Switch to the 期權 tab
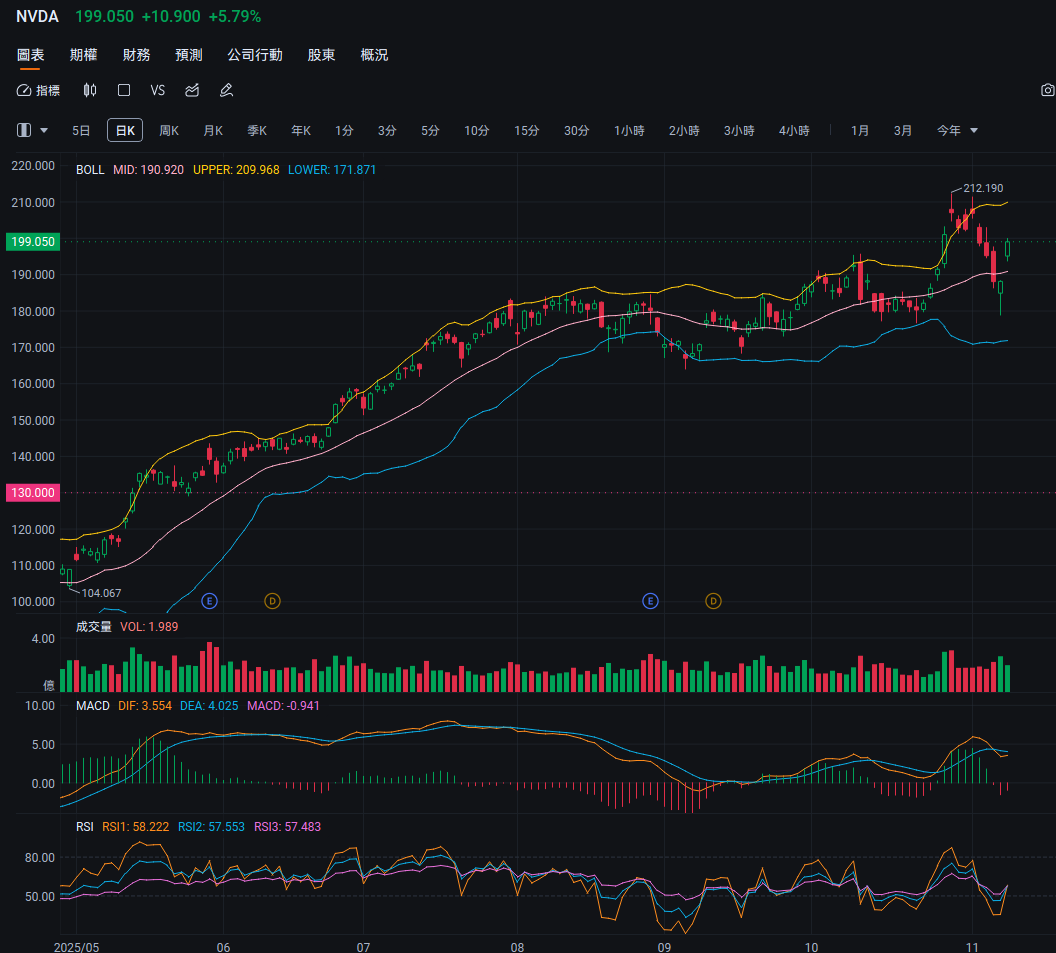Viewport: 1056px width, 953px height. point(84,55)
